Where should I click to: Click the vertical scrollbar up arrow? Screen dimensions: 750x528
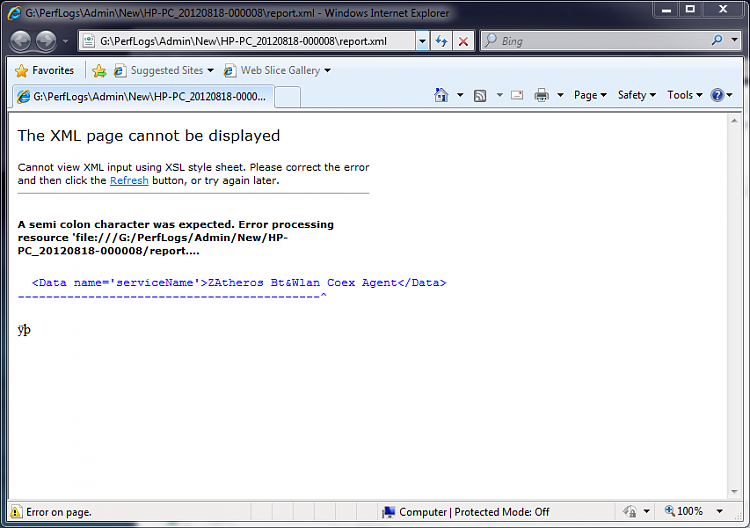point(734,121)
